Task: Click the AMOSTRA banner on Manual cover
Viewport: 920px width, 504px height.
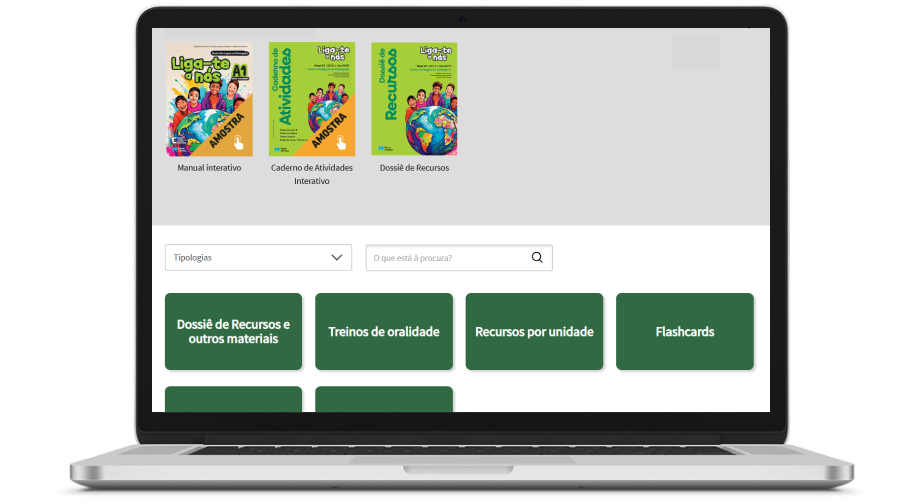Action: pos(226,131)
